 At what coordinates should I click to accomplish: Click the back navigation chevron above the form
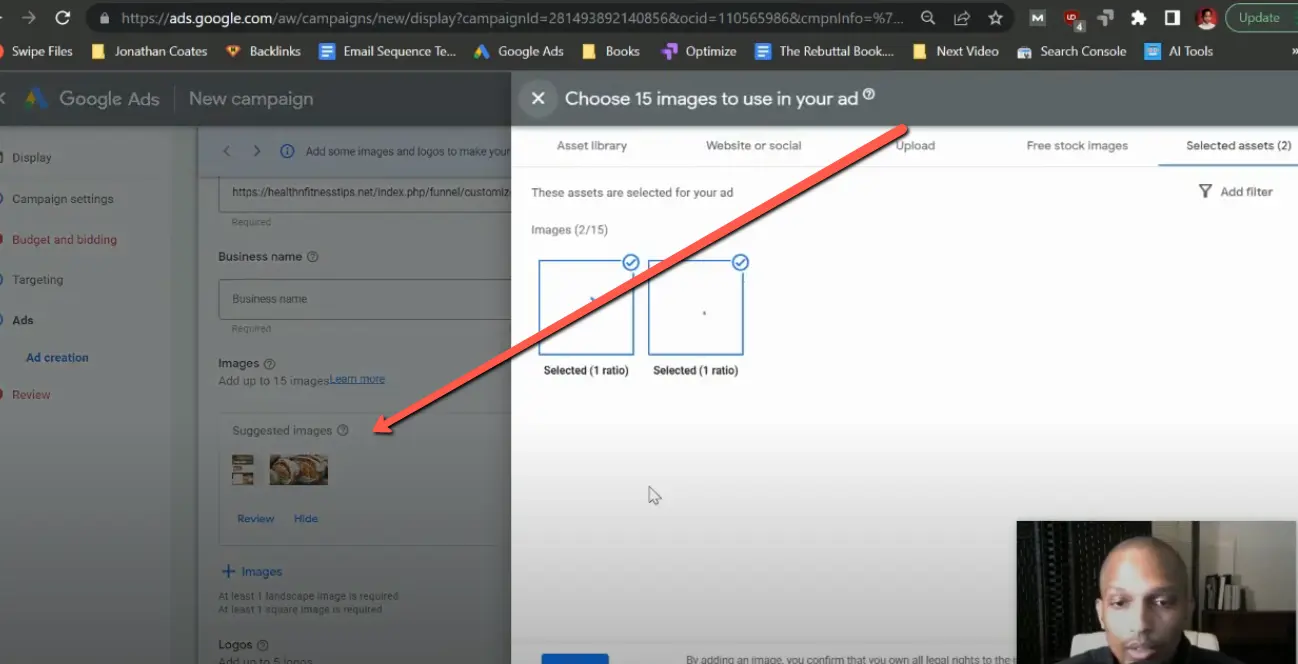(x=225, y=150)
